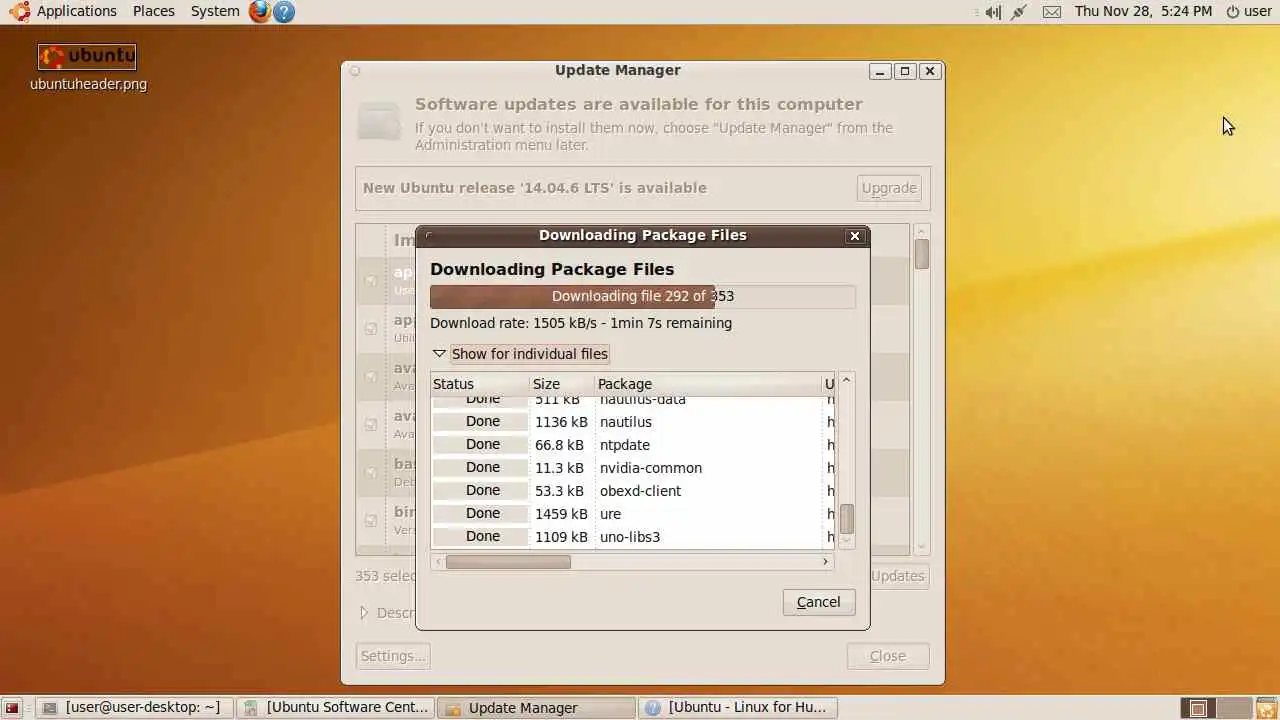Open the Places menu
Screen dimensions: 1280x720
153,11
